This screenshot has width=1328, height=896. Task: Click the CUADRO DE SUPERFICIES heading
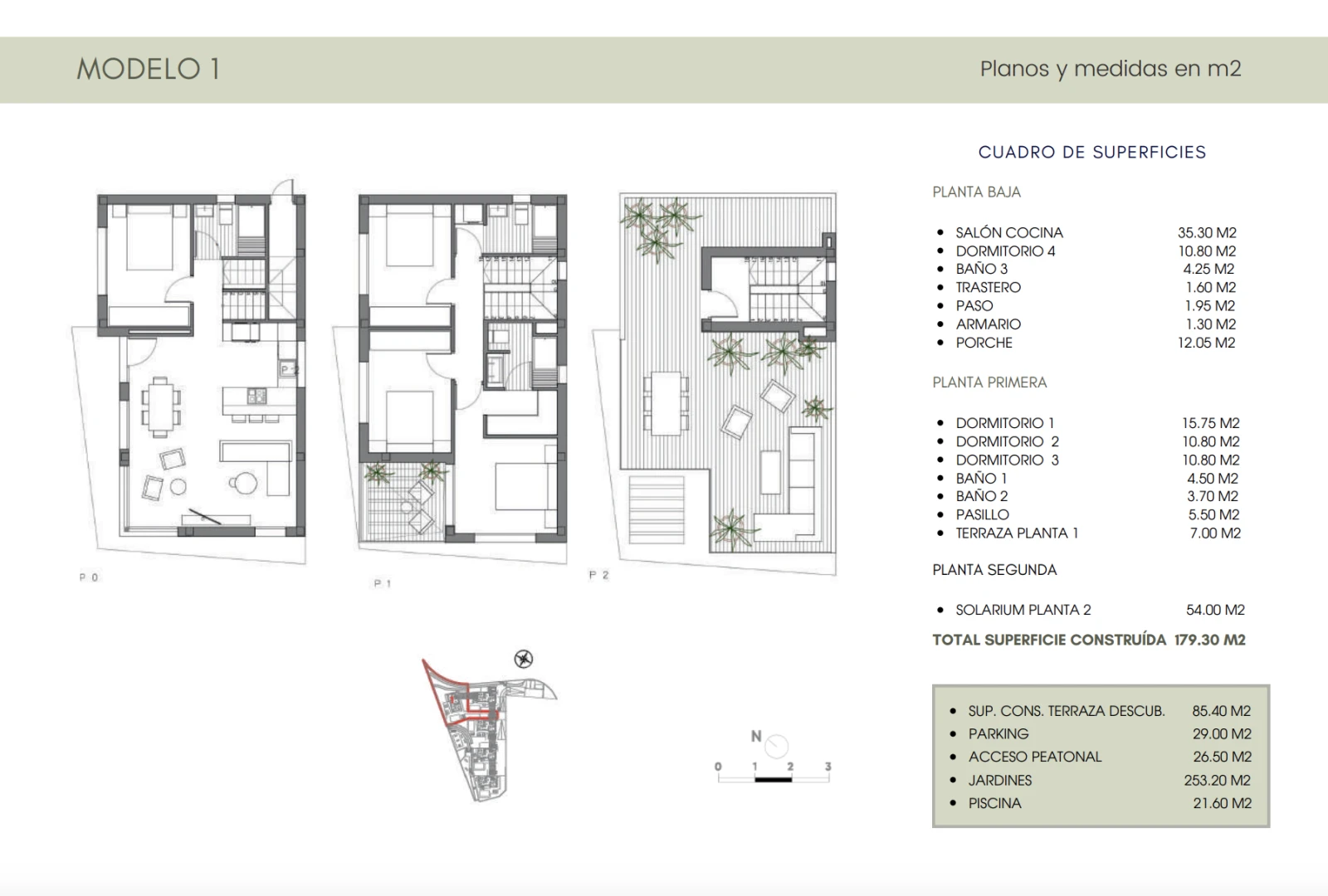(1091, 152)
